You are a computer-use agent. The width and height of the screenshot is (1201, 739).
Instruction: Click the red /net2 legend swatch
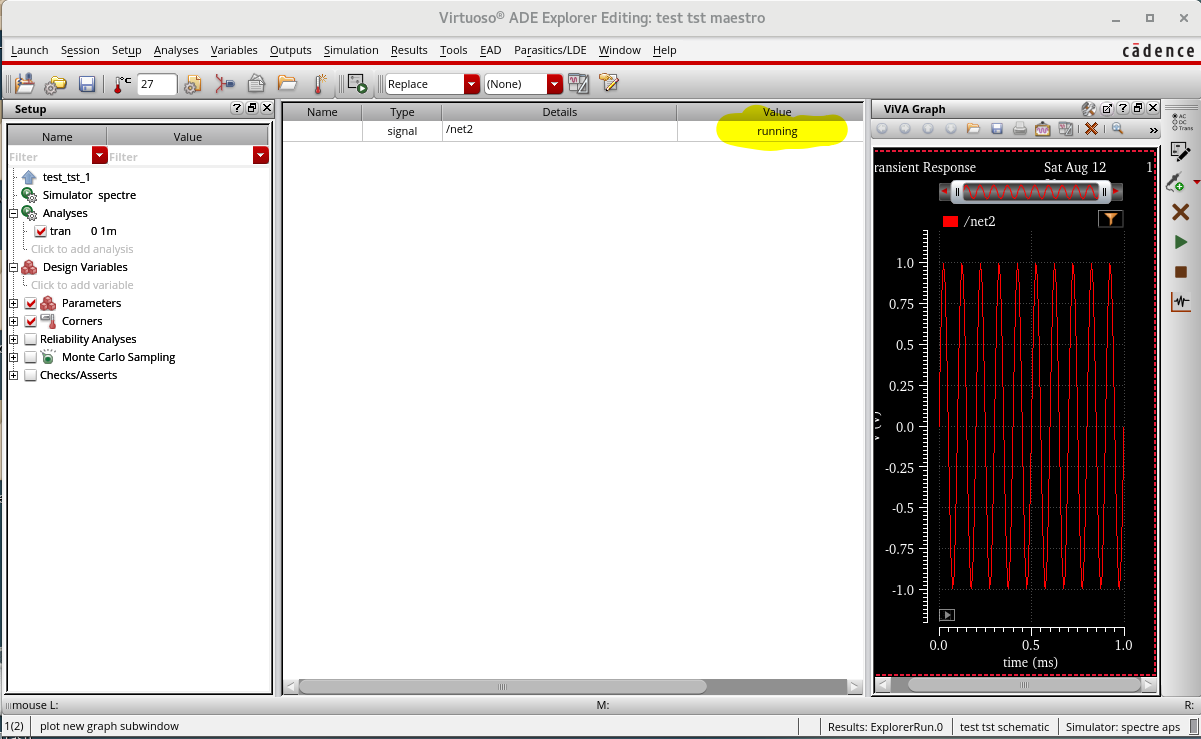(x=950, y=221)
